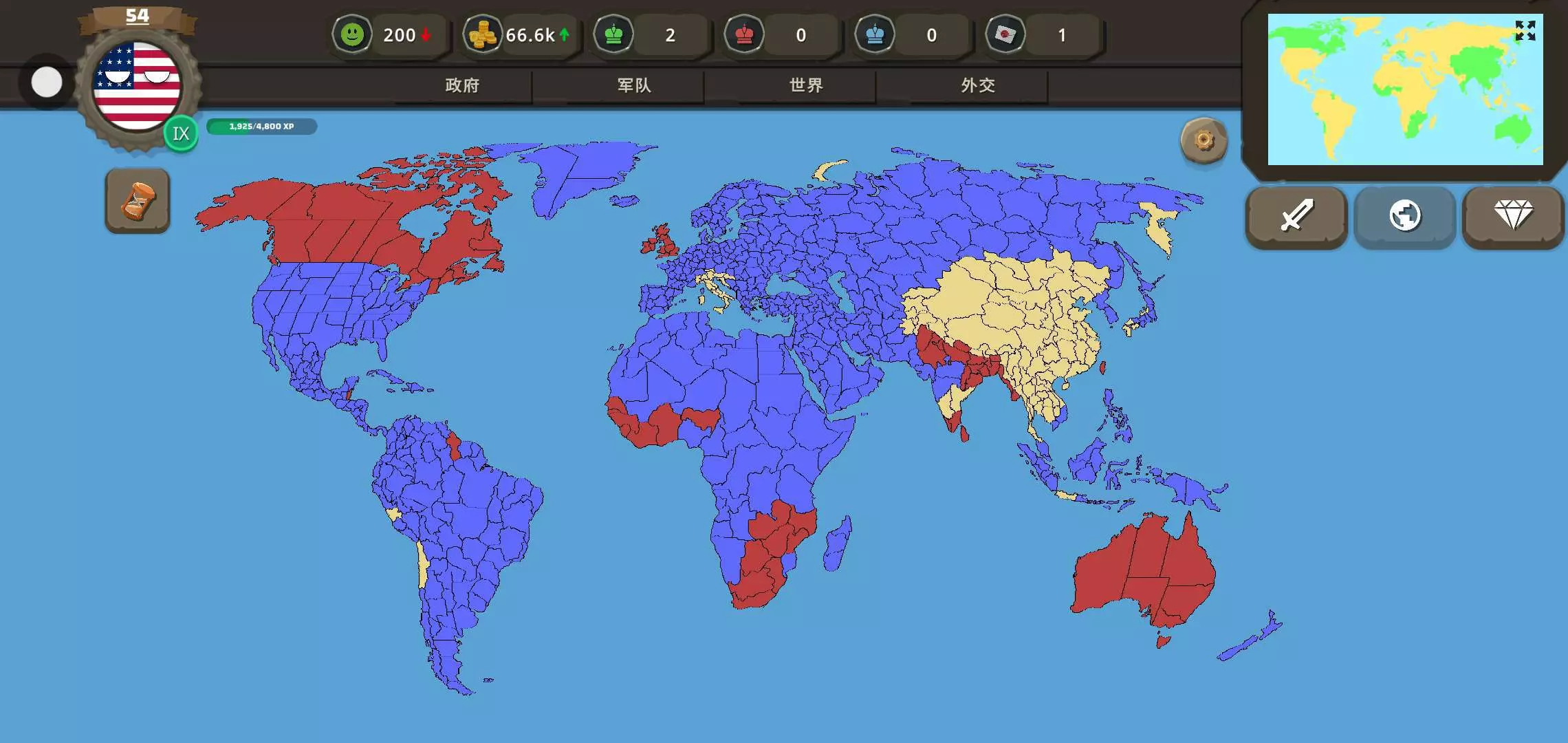
Task: Tap the white floating circle button
Action: coord(47,83)
